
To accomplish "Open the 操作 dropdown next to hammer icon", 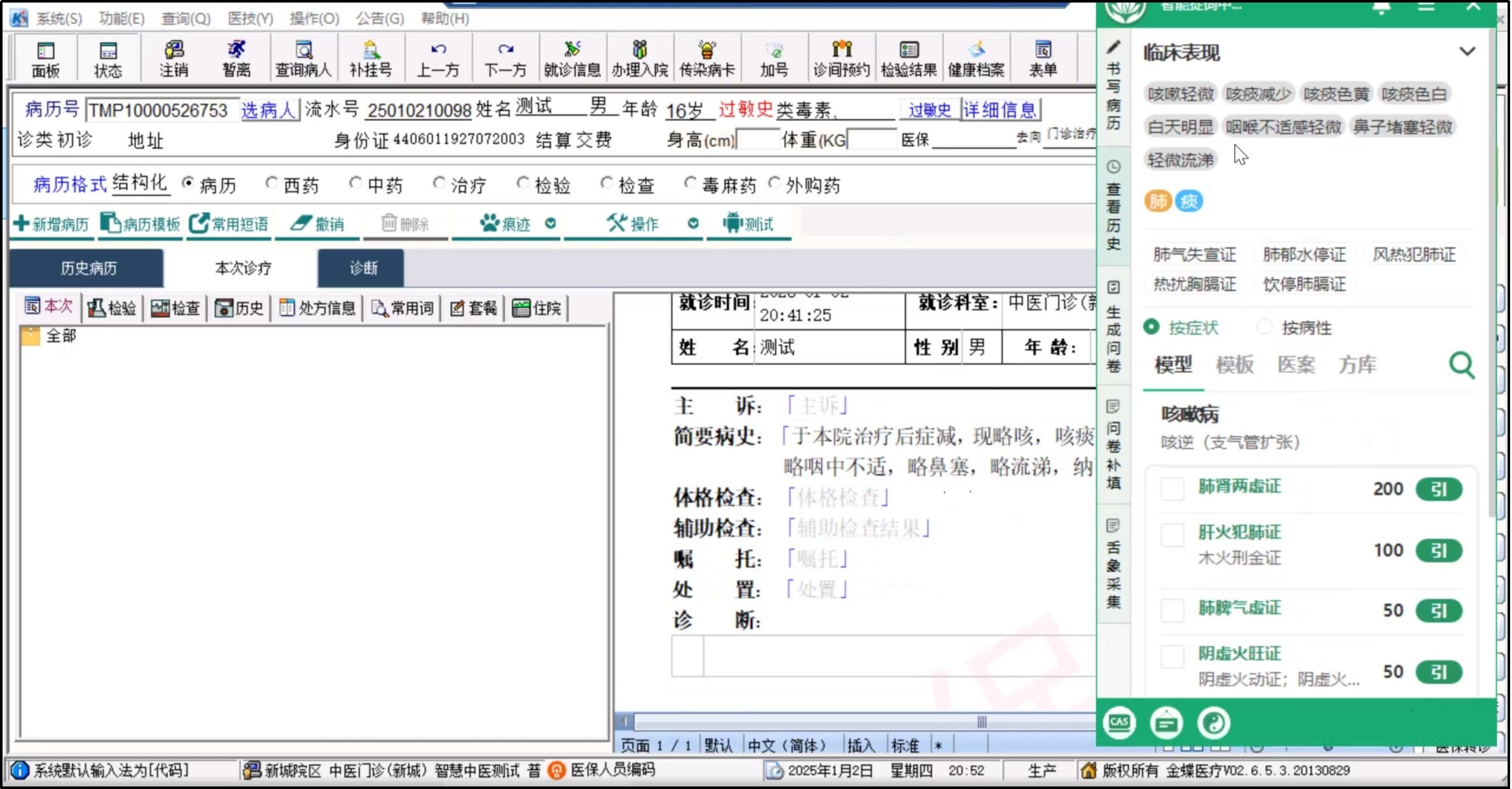I will pyautogui.click(x=693, y=224).
